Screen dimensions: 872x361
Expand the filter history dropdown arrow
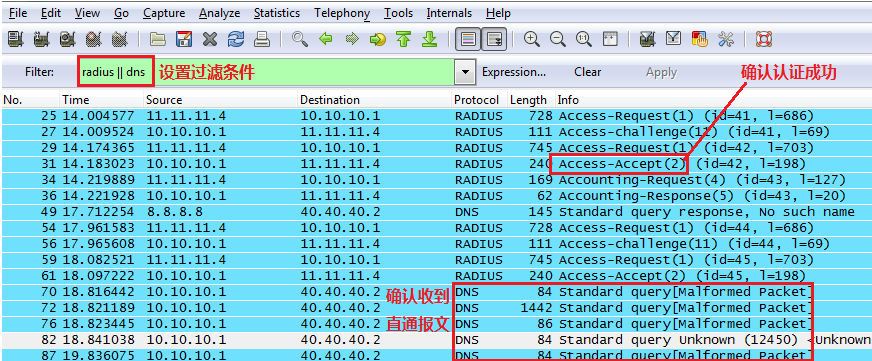(465, 72)
